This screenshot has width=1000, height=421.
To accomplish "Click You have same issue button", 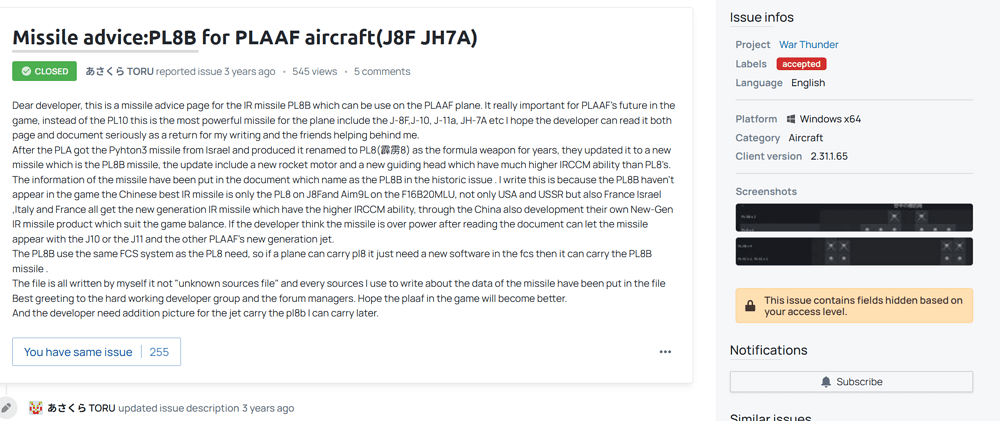I will pyautogui.click(x=96, y=352).
